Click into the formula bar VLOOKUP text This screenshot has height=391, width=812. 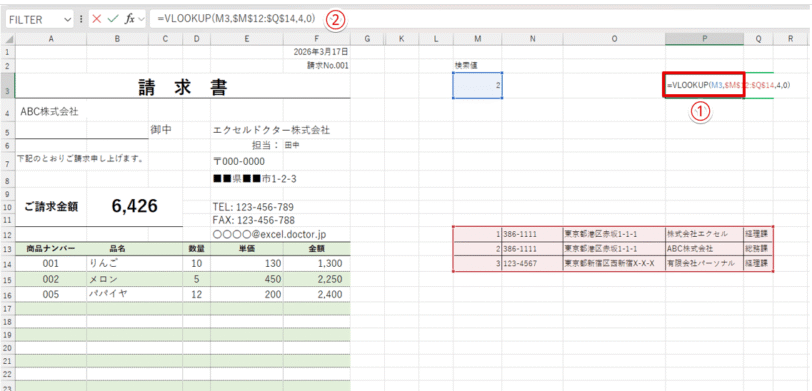click(236, 19)
